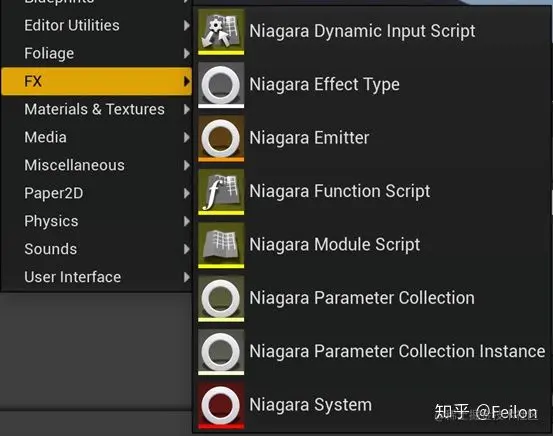Expand arrow next to Paper2D

click(x=187, y=193)
